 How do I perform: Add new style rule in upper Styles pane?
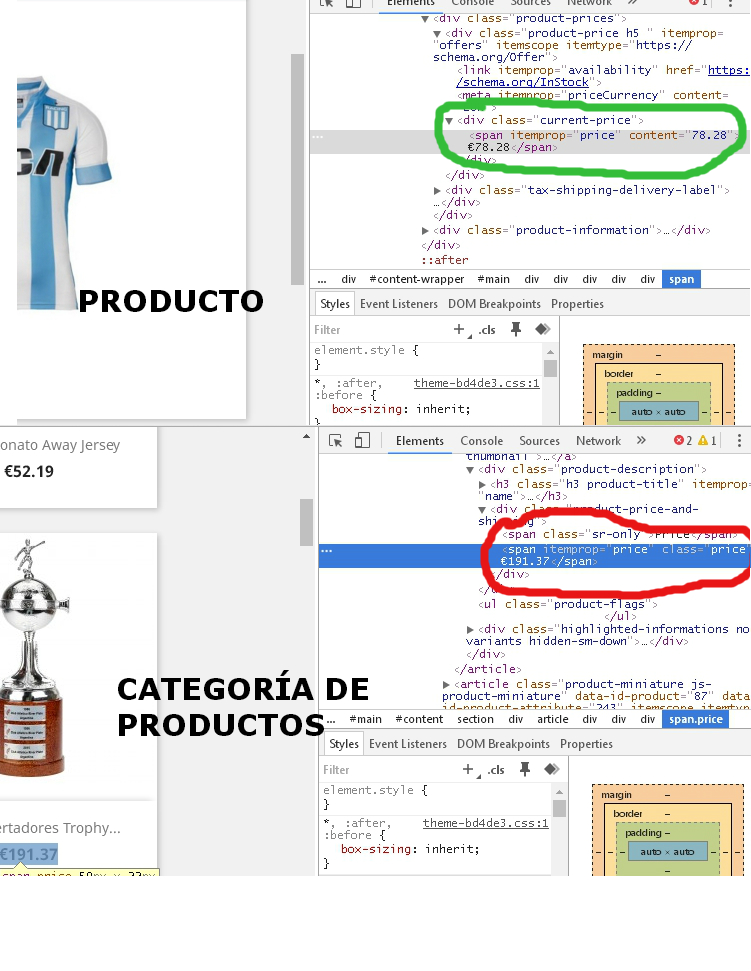pyautogui.click(x=459, y=329)
